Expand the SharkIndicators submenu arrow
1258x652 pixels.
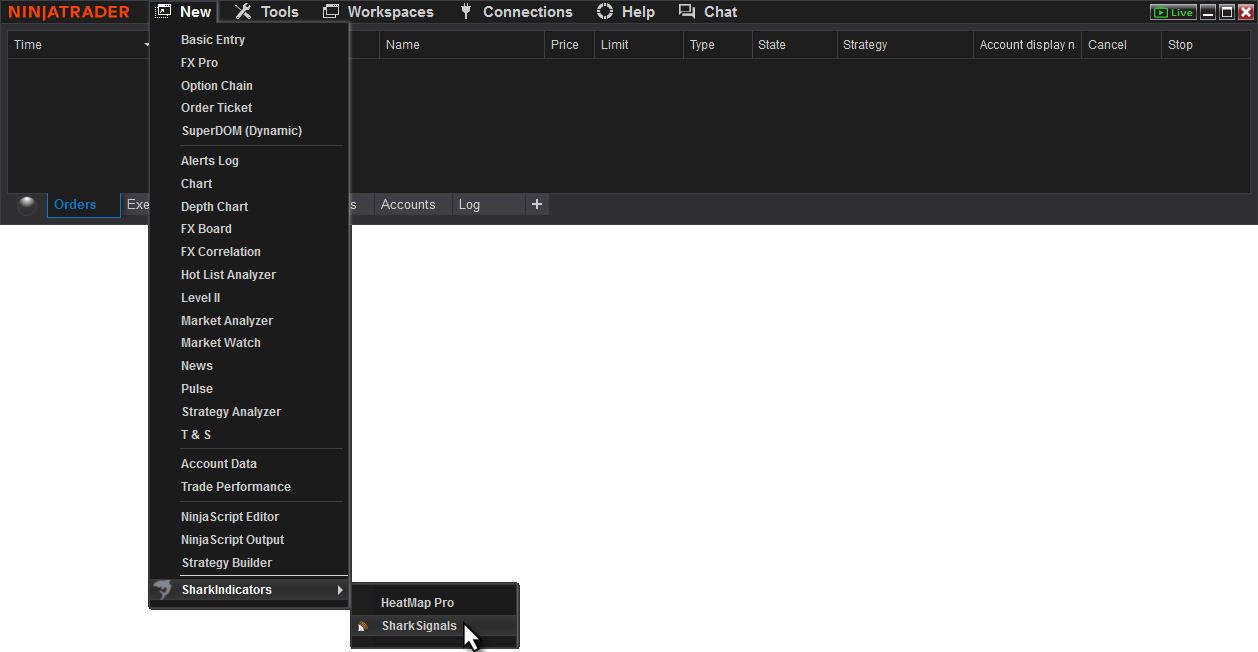[x=340, y=590]
